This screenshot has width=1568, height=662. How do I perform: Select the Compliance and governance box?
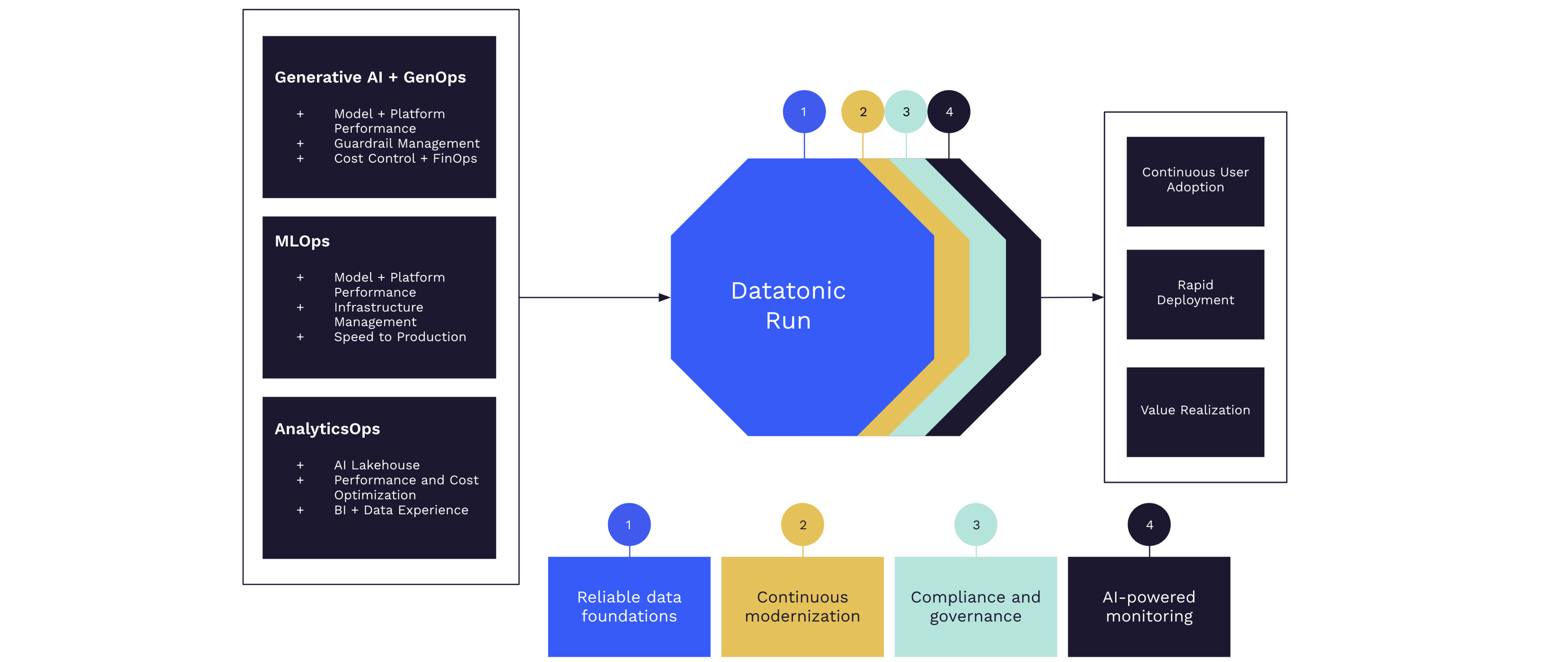[x=976, y=606]
